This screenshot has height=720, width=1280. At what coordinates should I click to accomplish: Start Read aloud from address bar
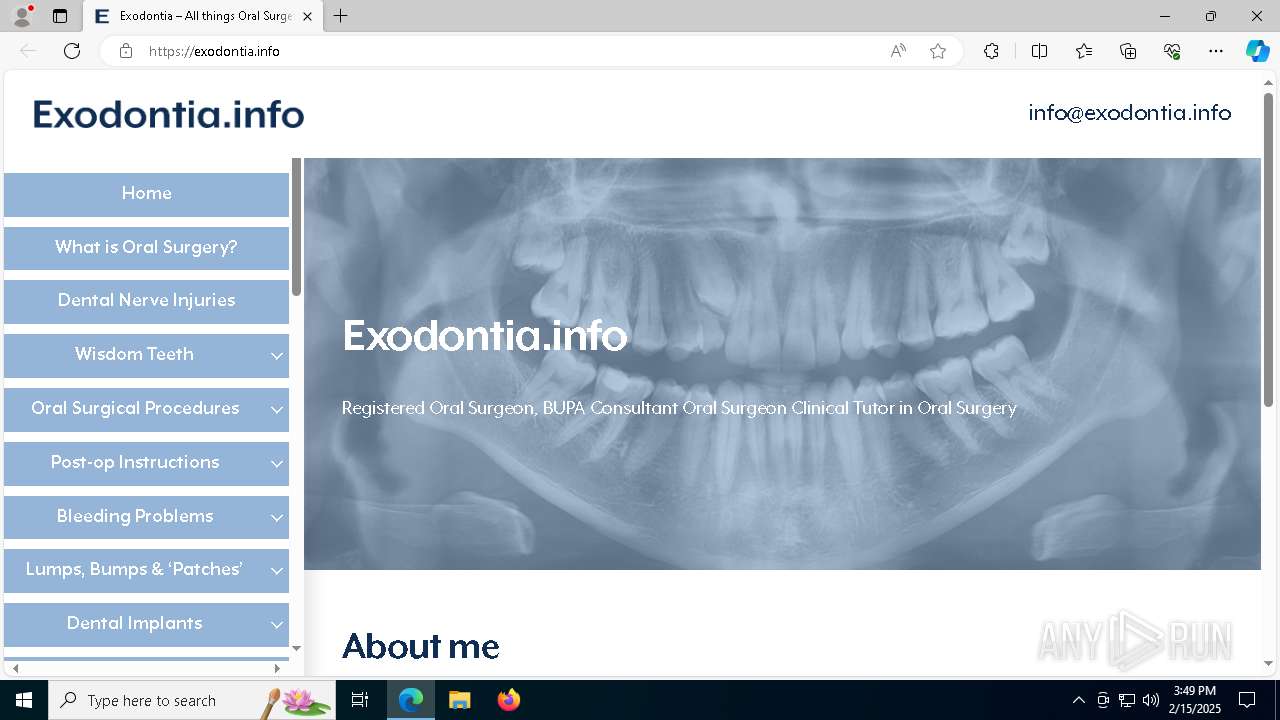click(898, 51)
